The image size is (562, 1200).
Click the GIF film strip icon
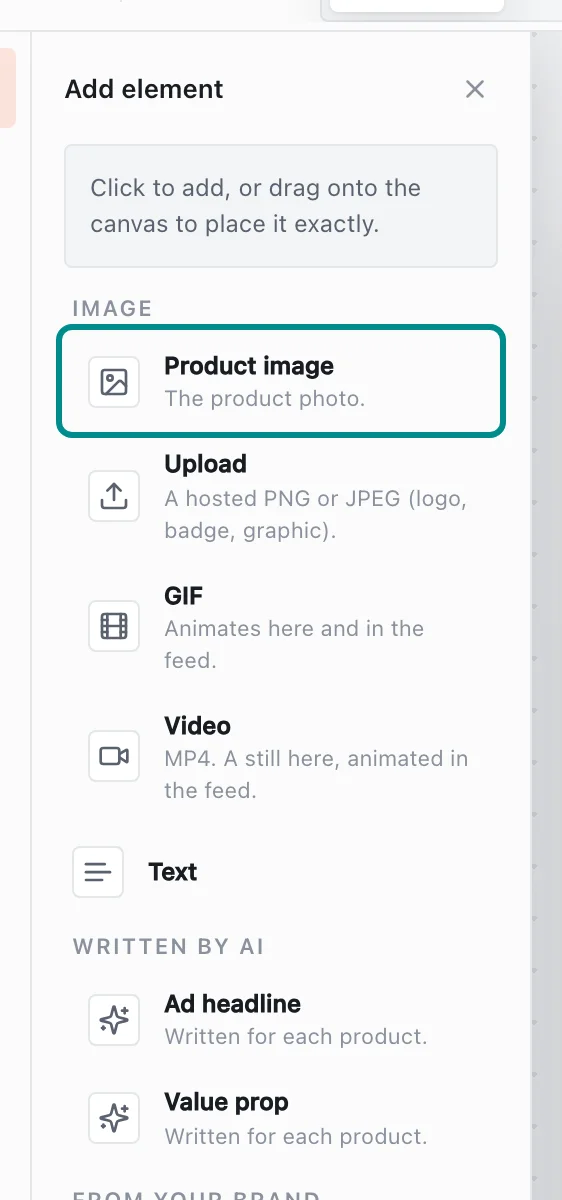point(114,626)
